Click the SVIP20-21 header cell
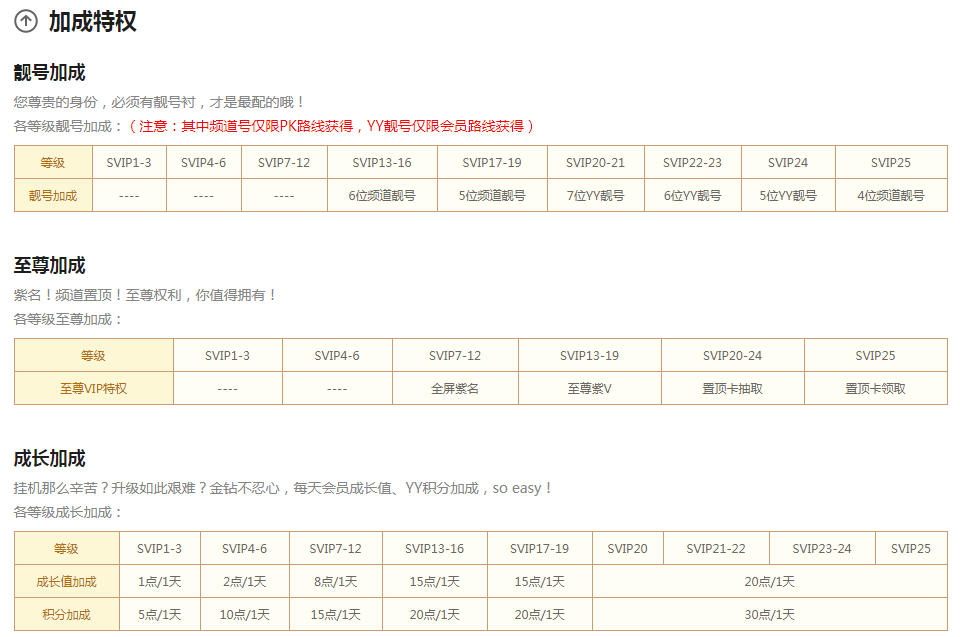 coord(595,162)
